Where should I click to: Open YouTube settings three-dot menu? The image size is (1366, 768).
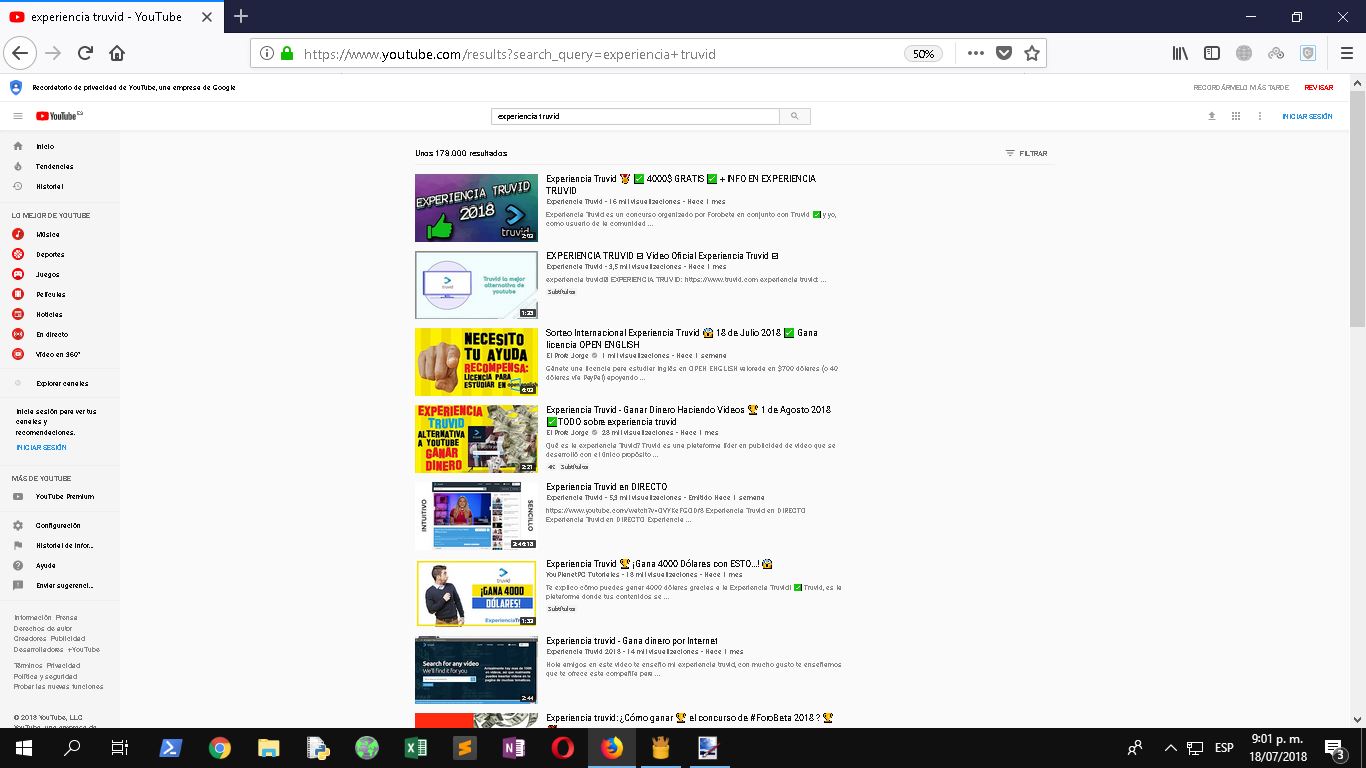coord(1260,116)
